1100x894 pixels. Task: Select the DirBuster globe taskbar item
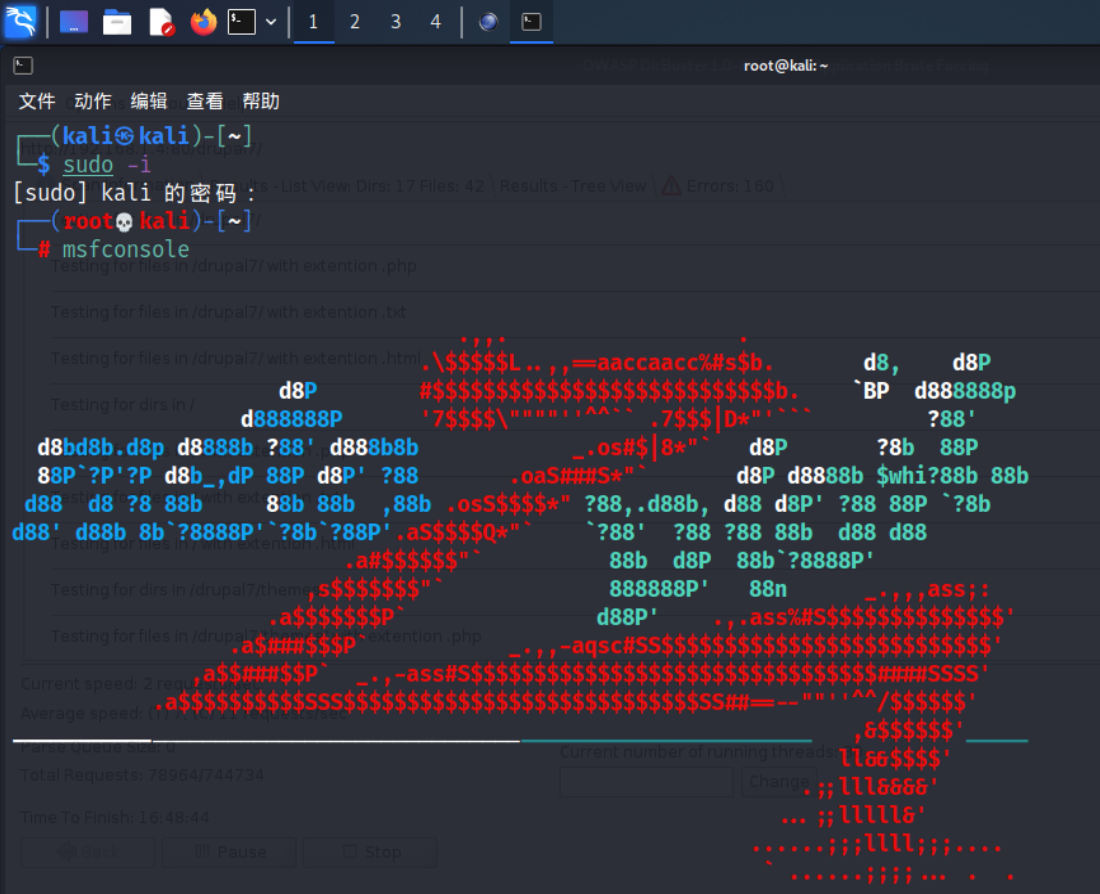488,22
